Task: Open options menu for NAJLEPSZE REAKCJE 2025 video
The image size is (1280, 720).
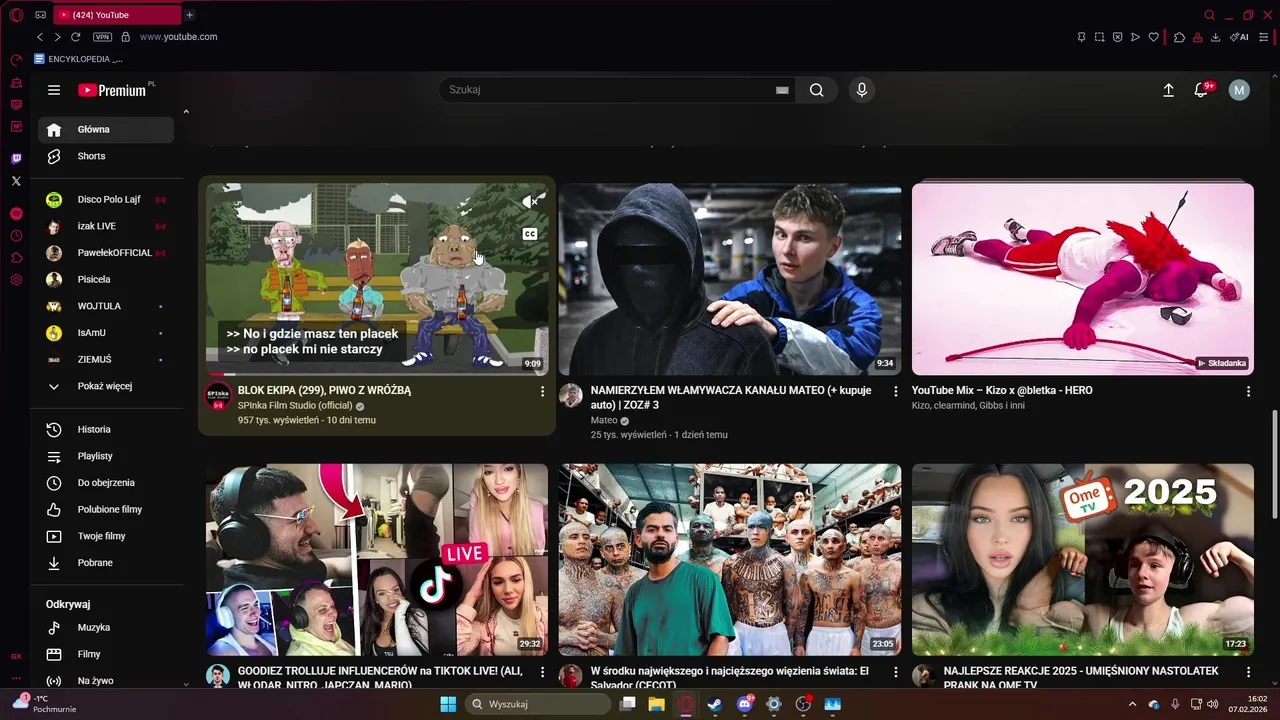Action: click(x=1248, y=673)
